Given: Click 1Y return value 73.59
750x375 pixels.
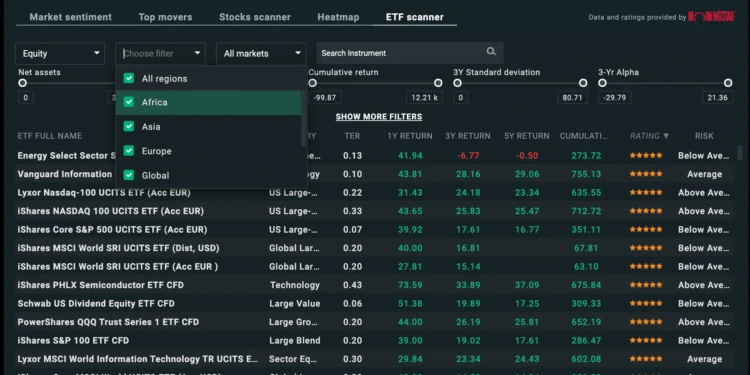Looking at the screenshot, I should (x=410, y=285).
